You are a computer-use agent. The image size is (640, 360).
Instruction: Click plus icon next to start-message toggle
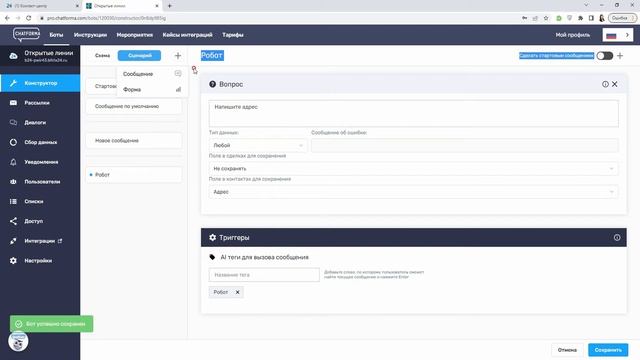pos(620,56)
